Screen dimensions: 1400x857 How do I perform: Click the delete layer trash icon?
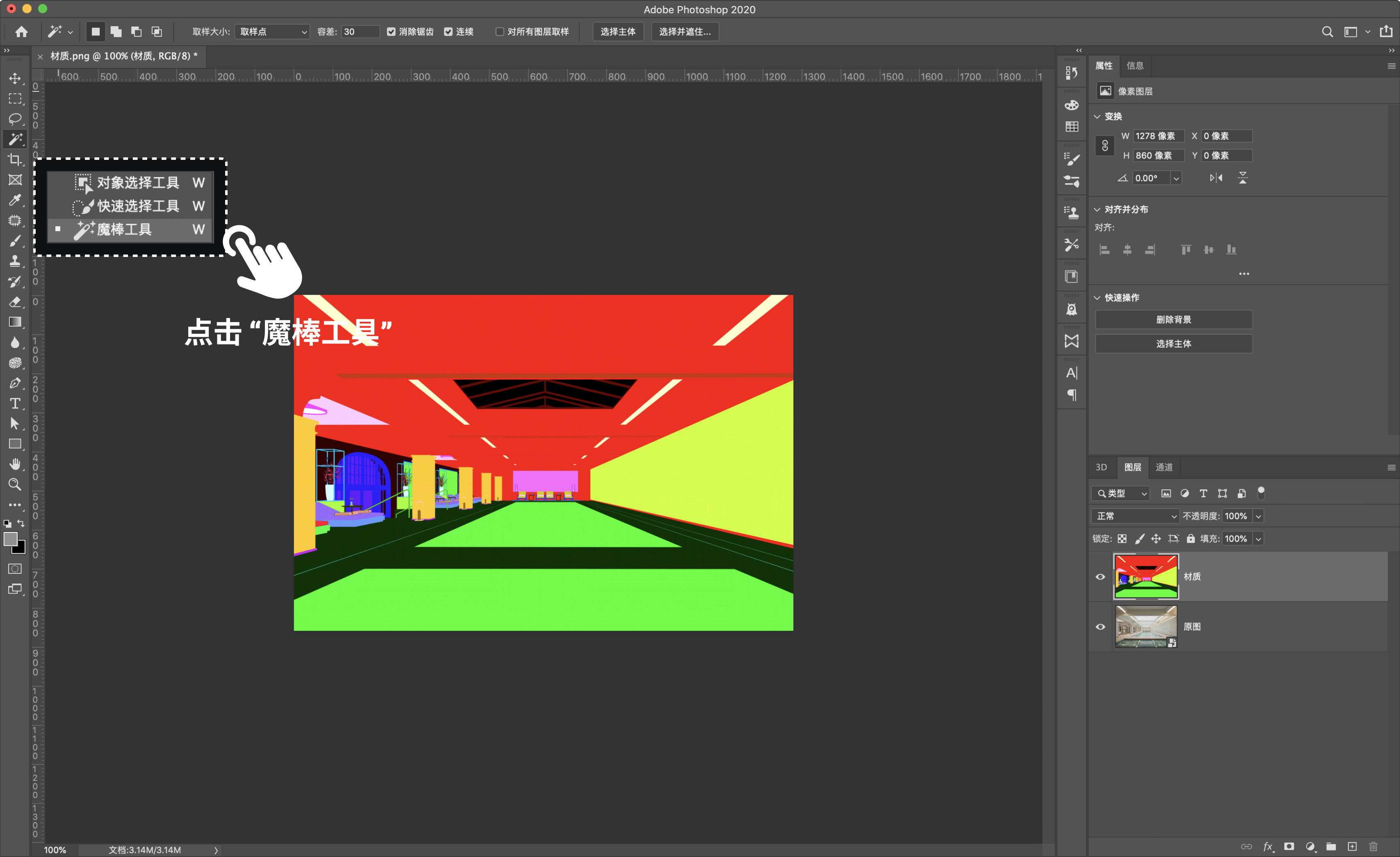click(1373, 846)
